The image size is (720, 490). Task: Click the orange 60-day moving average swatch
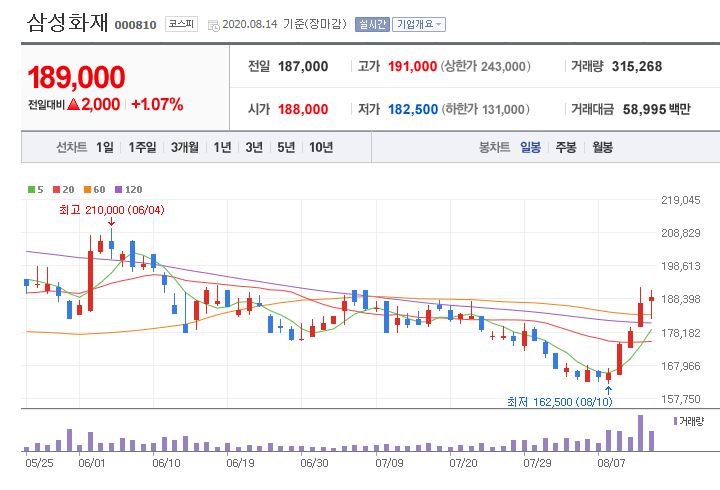pos(87,189)
